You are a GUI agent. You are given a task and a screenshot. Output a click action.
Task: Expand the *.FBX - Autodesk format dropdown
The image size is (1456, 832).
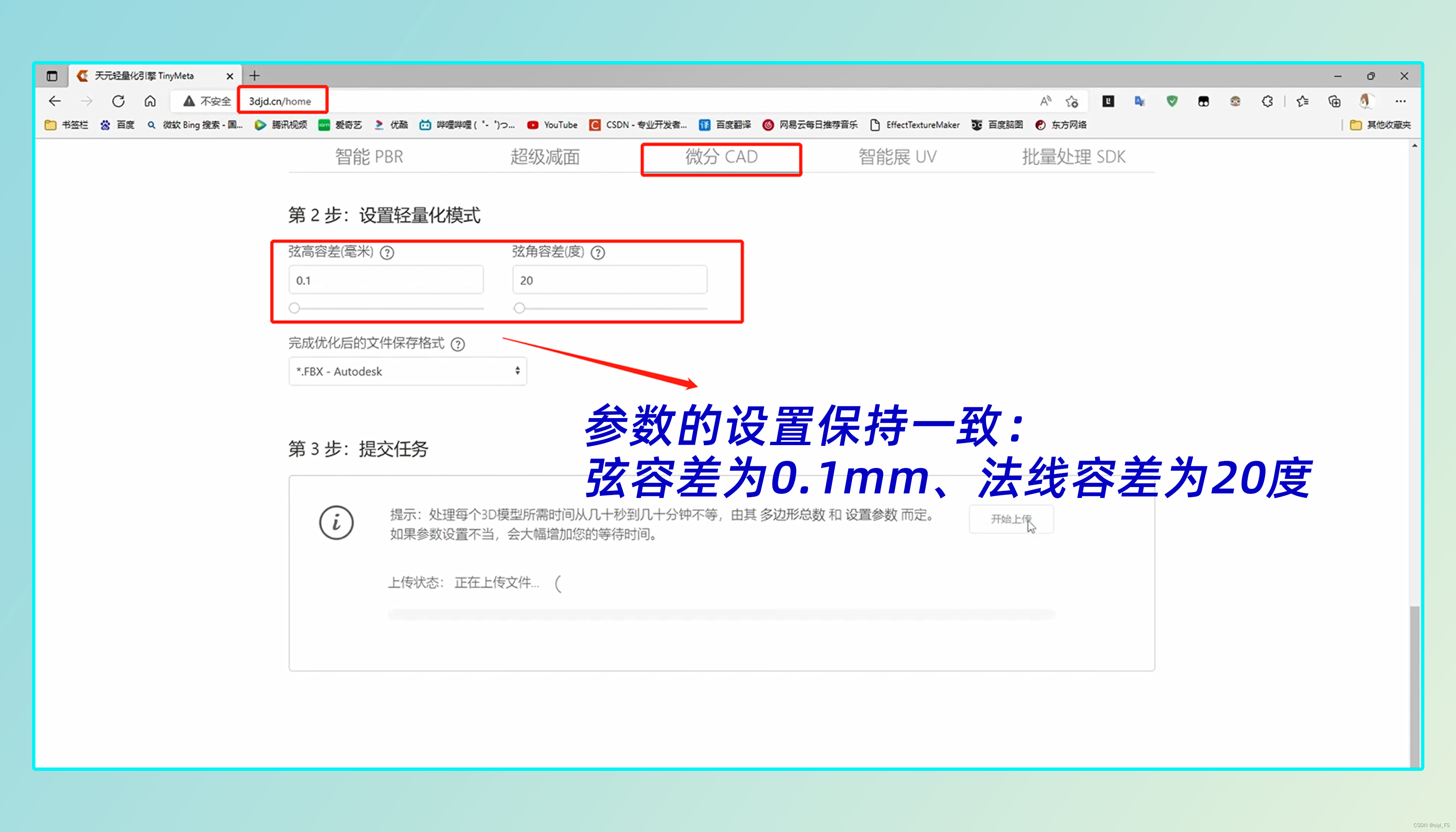[407, 371]
